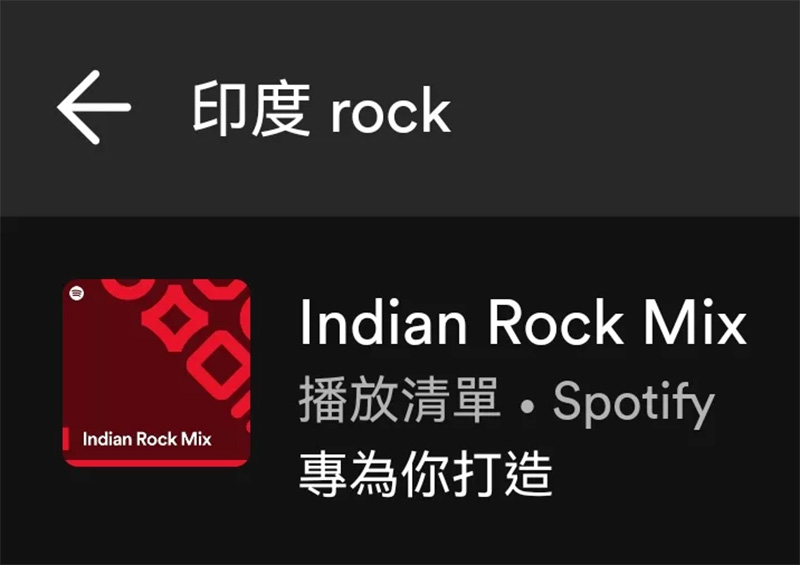This screenshot has width=800, height=565.
Task: Open the Indian Rock Mix cover thumbnail
Action: pos(156,373)
